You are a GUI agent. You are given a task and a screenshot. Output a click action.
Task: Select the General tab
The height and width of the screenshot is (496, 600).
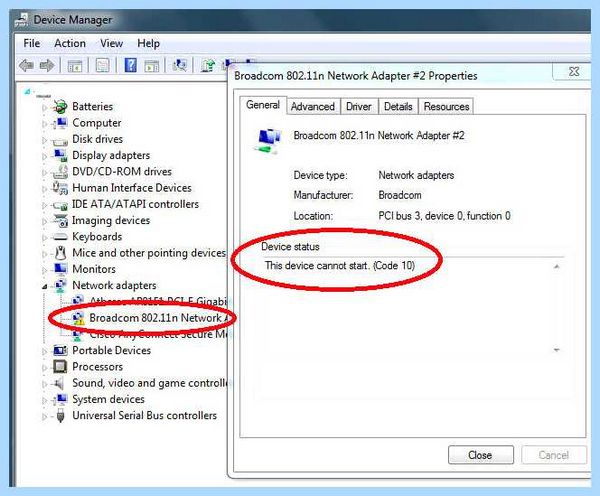(x=263, y=105)
